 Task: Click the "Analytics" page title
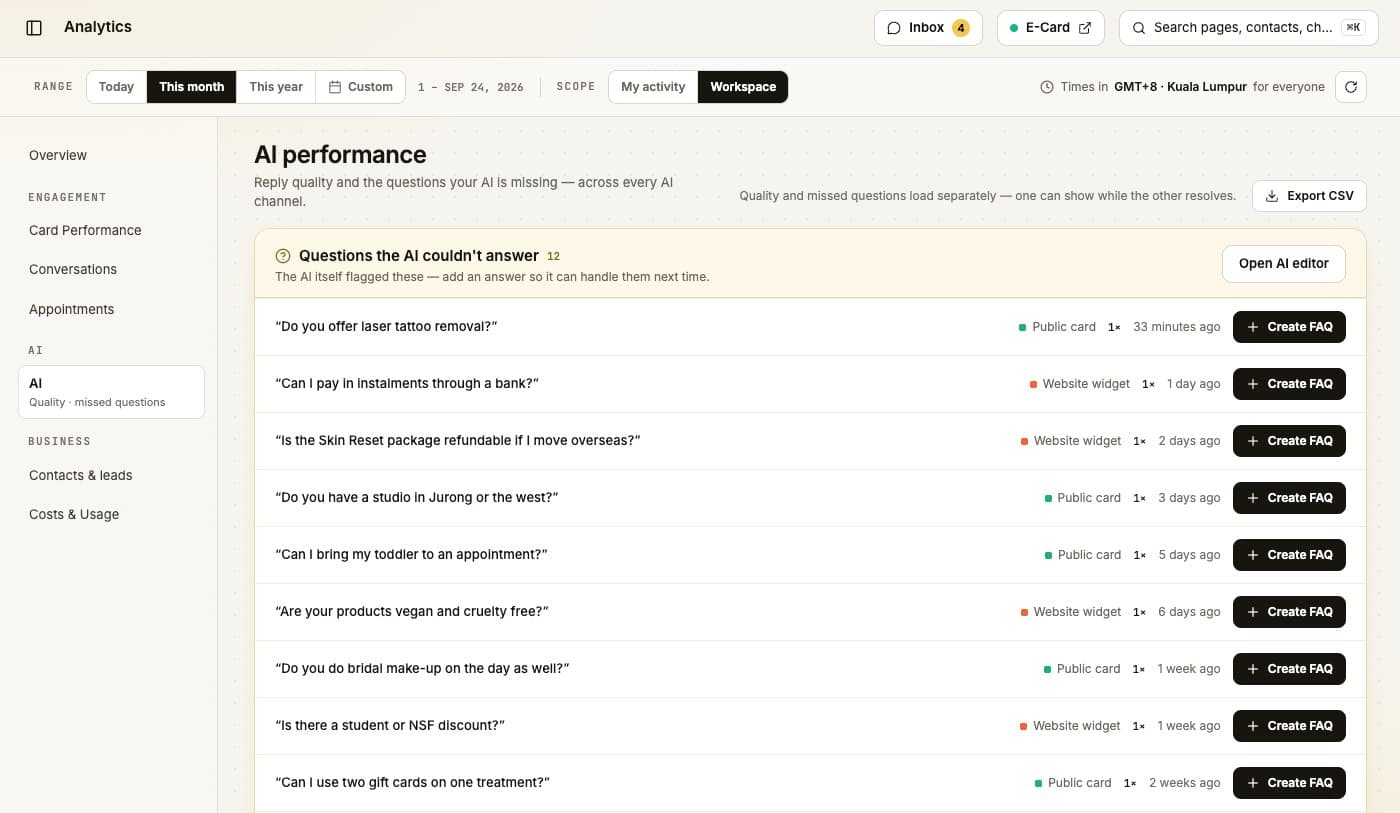98,27
